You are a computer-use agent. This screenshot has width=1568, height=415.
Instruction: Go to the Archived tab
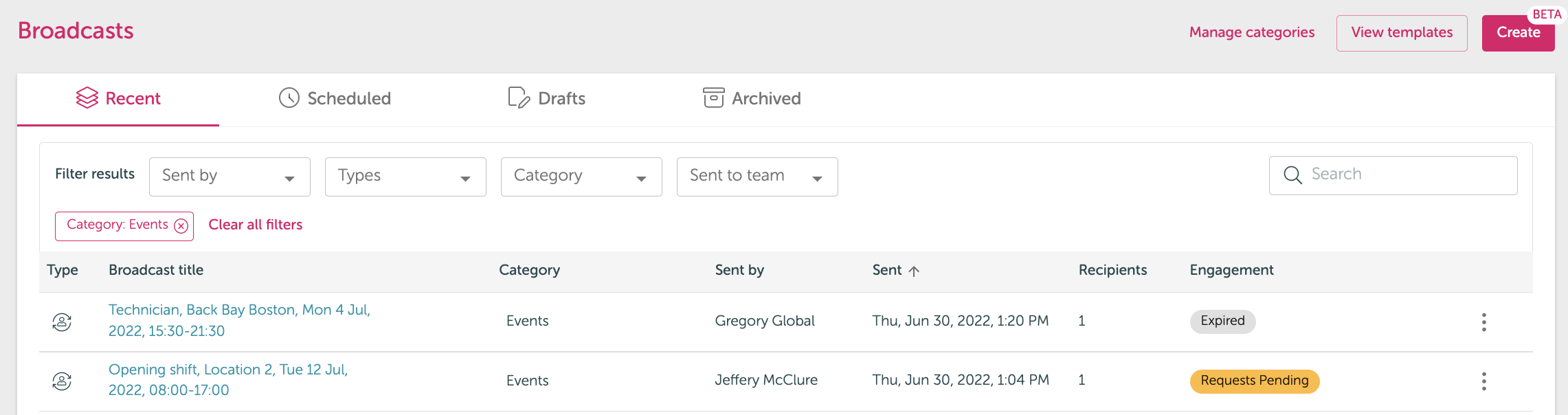(752, 99)
